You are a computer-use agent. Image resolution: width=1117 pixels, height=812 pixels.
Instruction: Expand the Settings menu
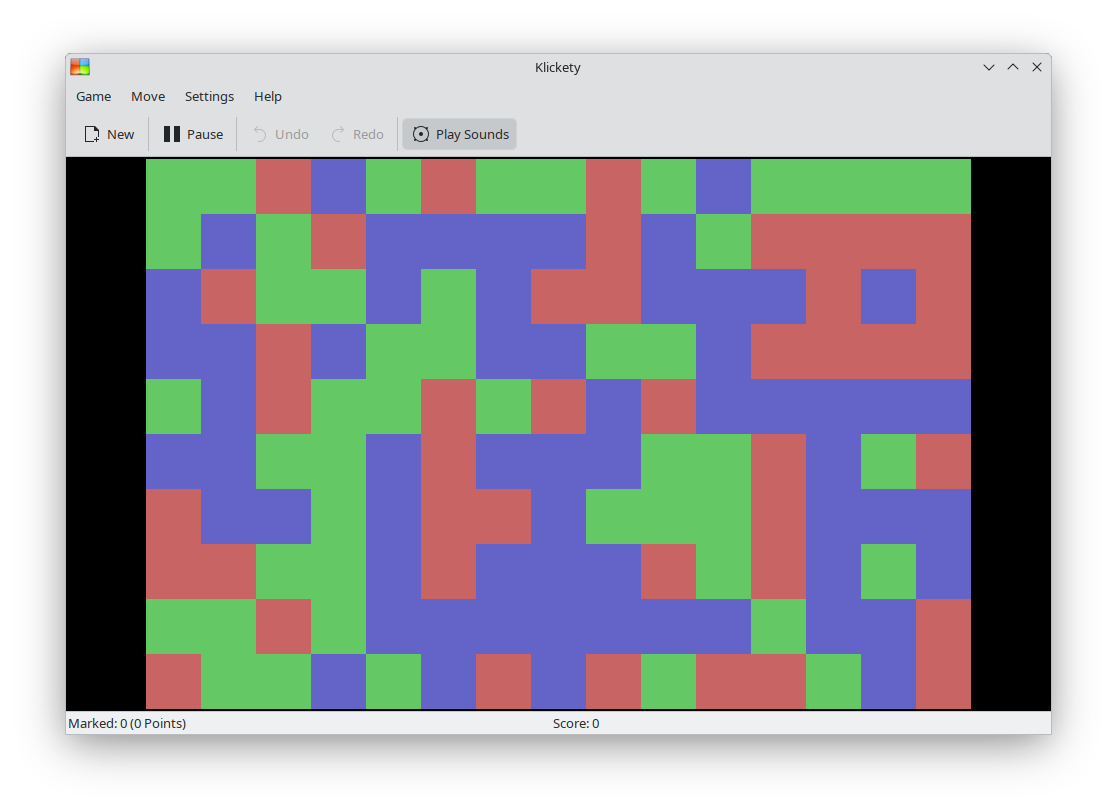click(x=209, y=96)
